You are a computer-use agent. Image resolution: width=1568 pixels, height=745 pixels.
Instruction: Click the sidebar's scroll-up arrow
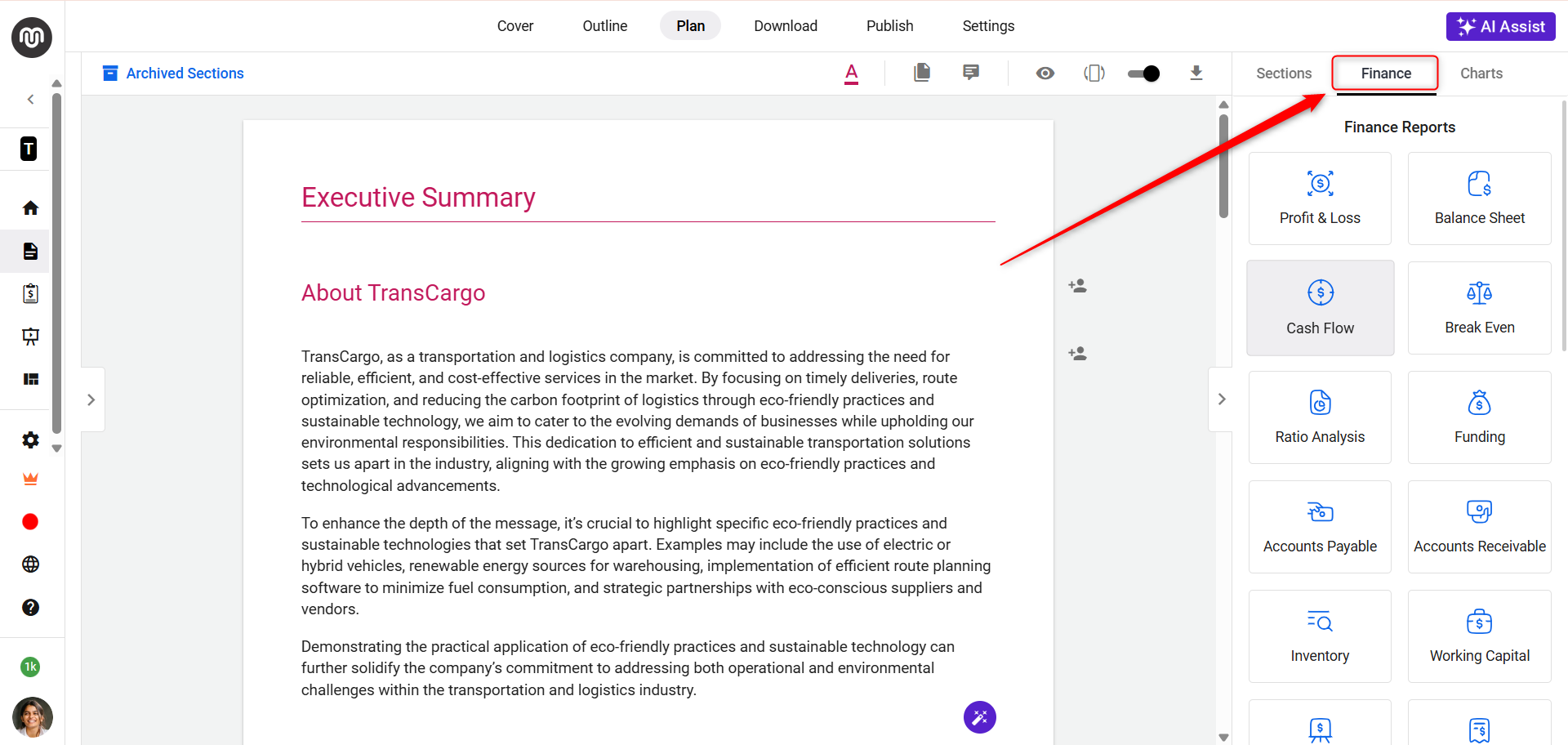56,83
